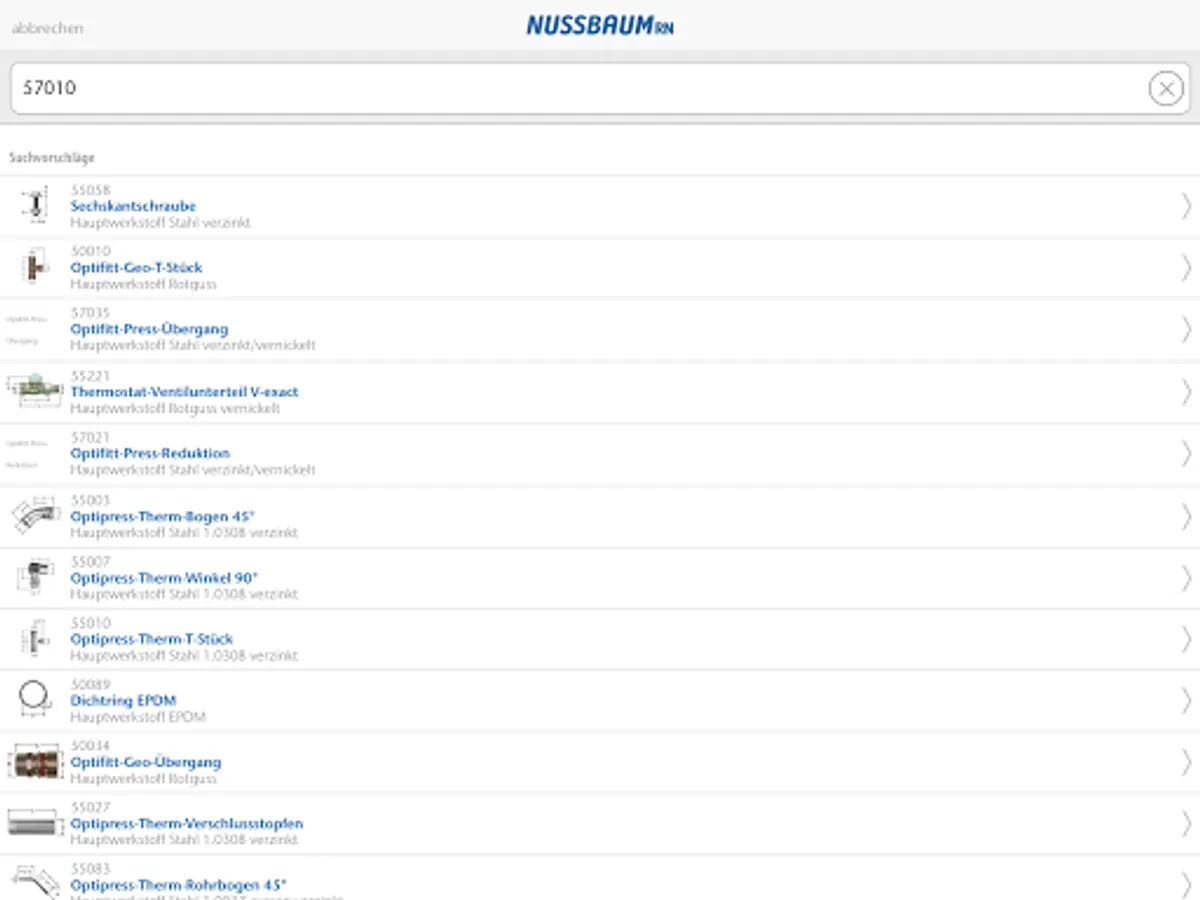
Task: Select the Optifitt-Press-Übergang suggestion title
Action: [149, 329]
